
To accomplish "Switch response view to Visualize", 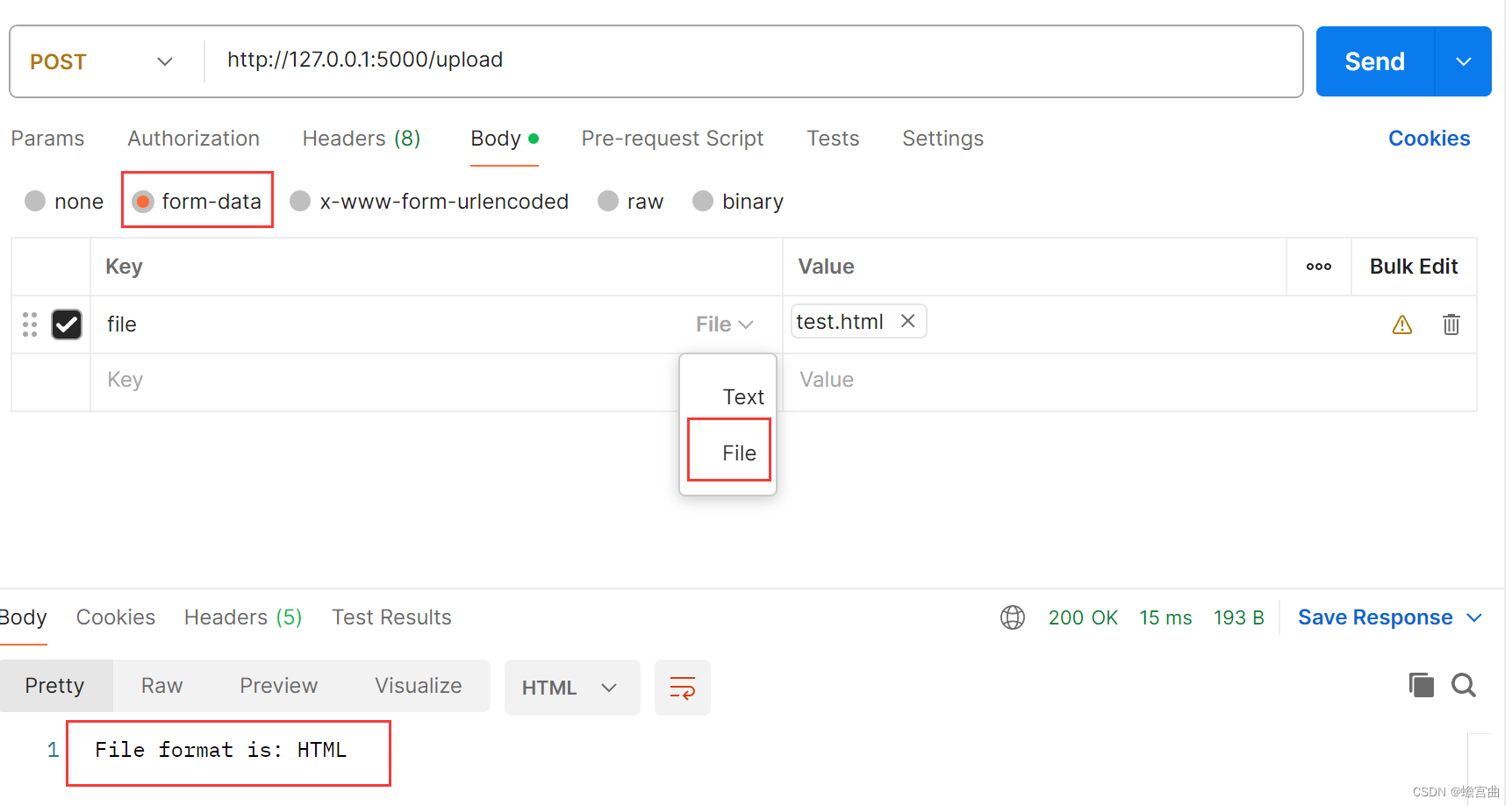I will 419,686.
